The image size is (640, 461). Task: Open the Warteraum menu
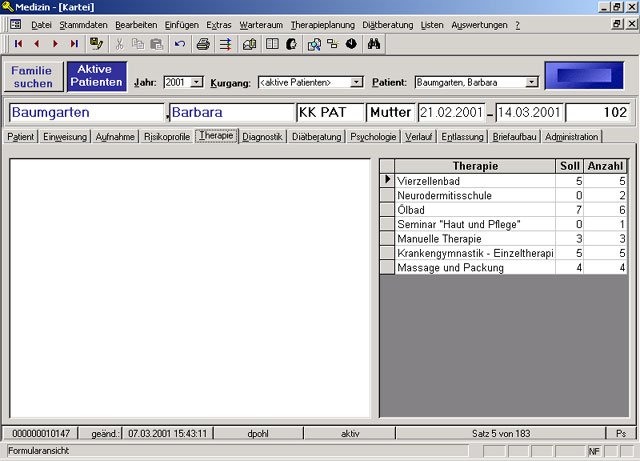tap(261, 25)
